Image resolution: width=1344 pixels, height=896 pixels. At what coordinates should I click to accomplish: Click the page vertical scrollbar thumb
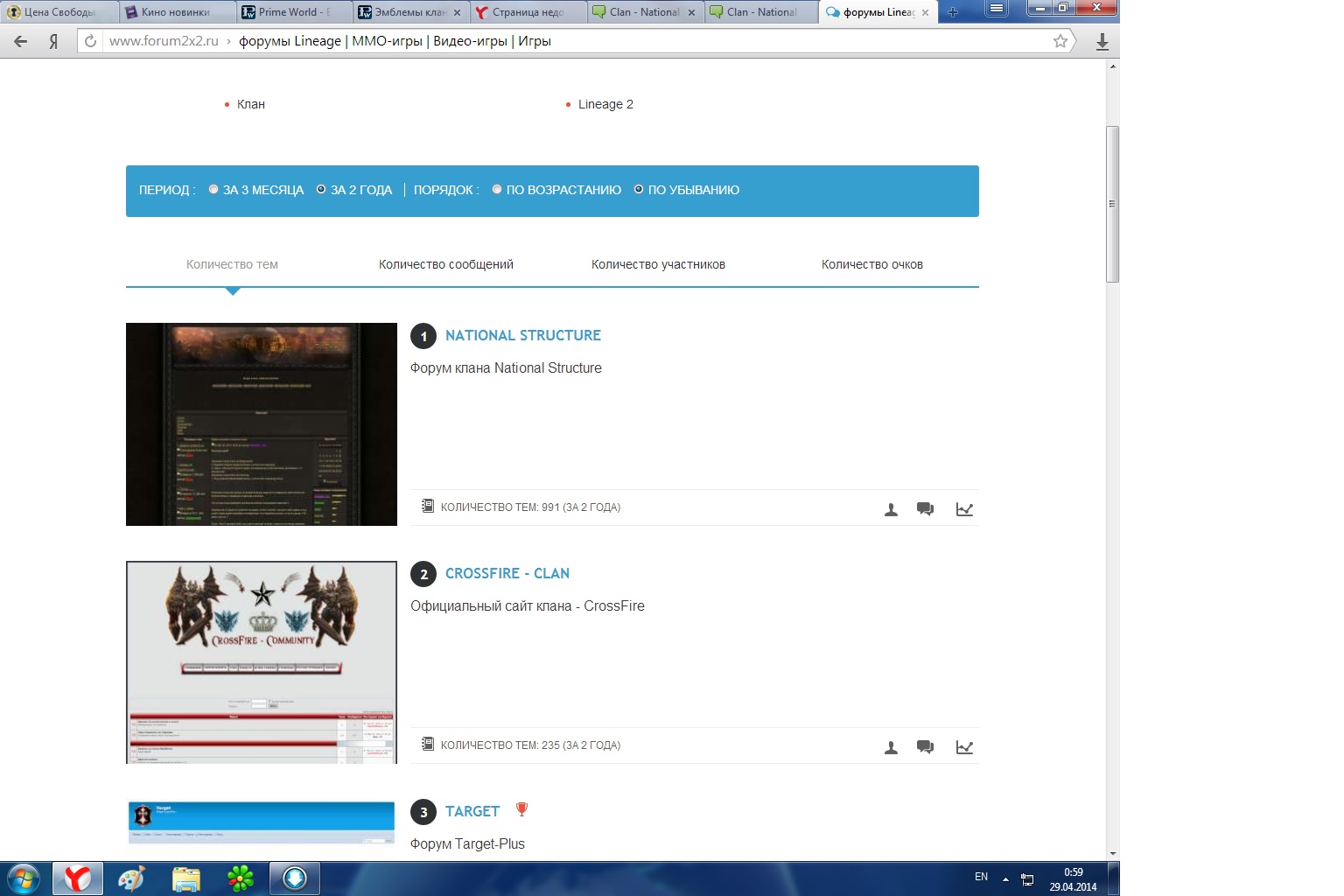click(1113, 204)
